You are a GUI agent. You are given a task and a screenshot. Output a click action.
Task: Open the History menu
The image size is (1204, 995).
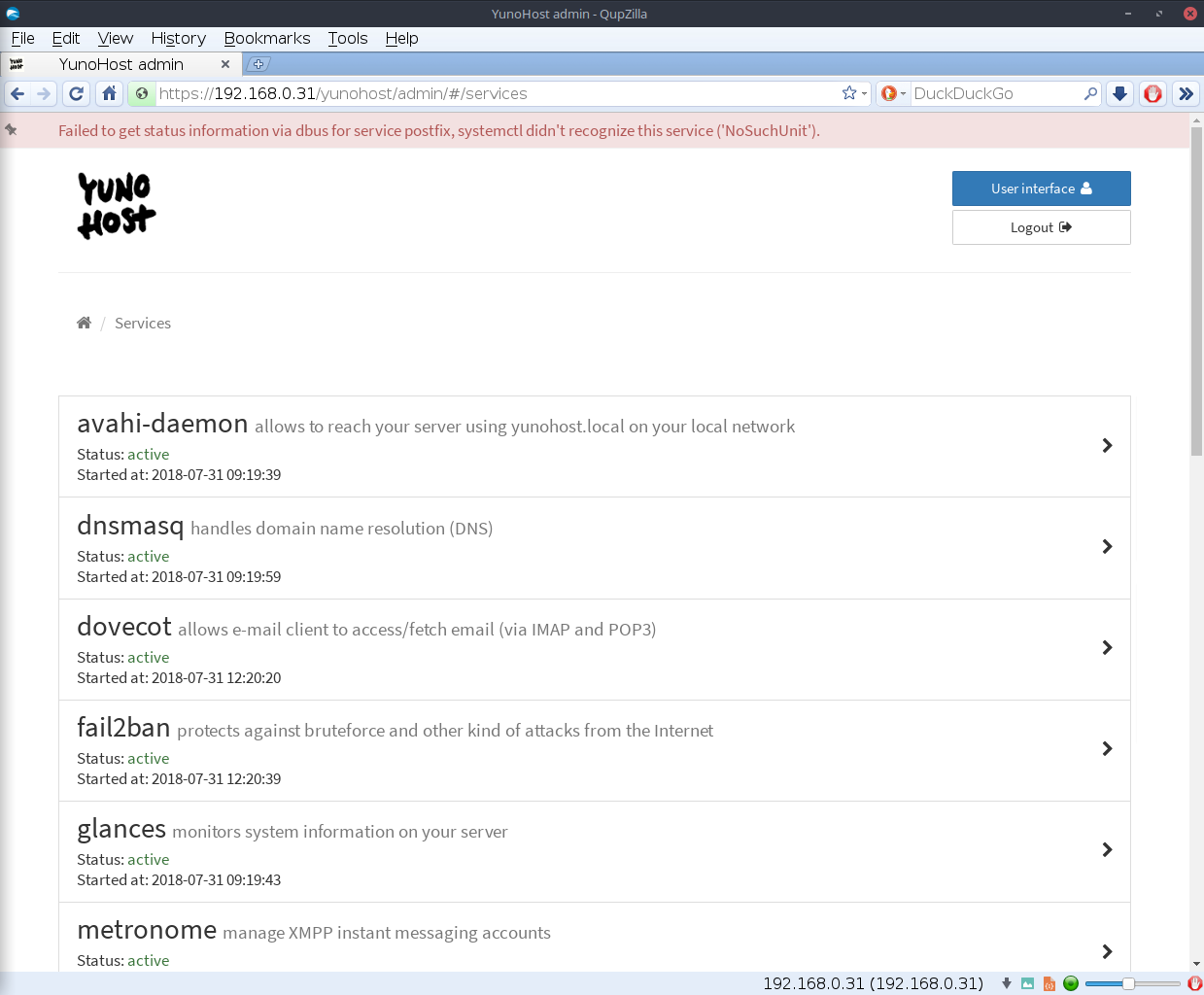(179, 38)
